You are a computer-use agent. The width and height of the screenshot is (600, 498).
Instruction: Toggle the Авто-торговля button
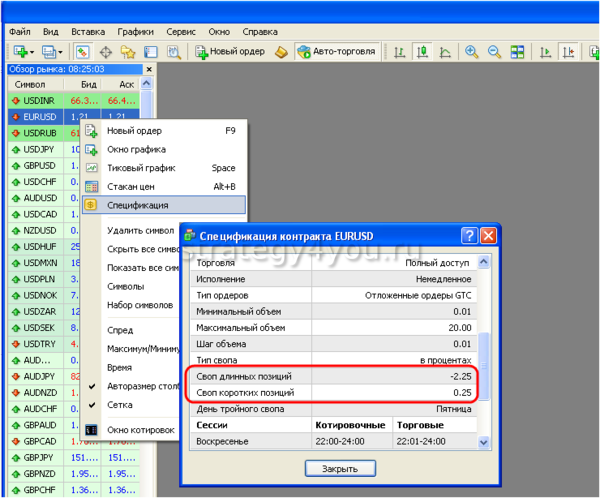337,51
